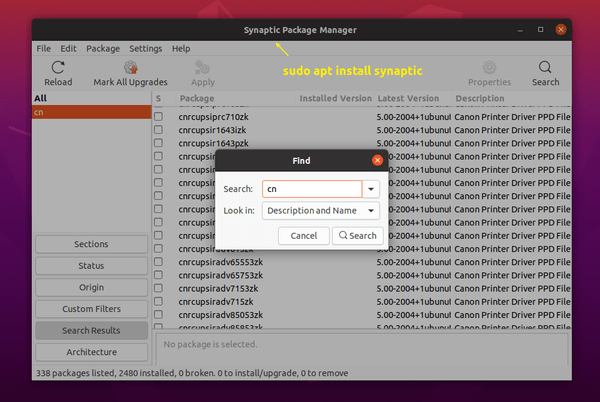Image resolution: width=600 pixels, height=402 pixels.
Task: Click the Search button in the Find dialog
Action: tap(357, 236)
